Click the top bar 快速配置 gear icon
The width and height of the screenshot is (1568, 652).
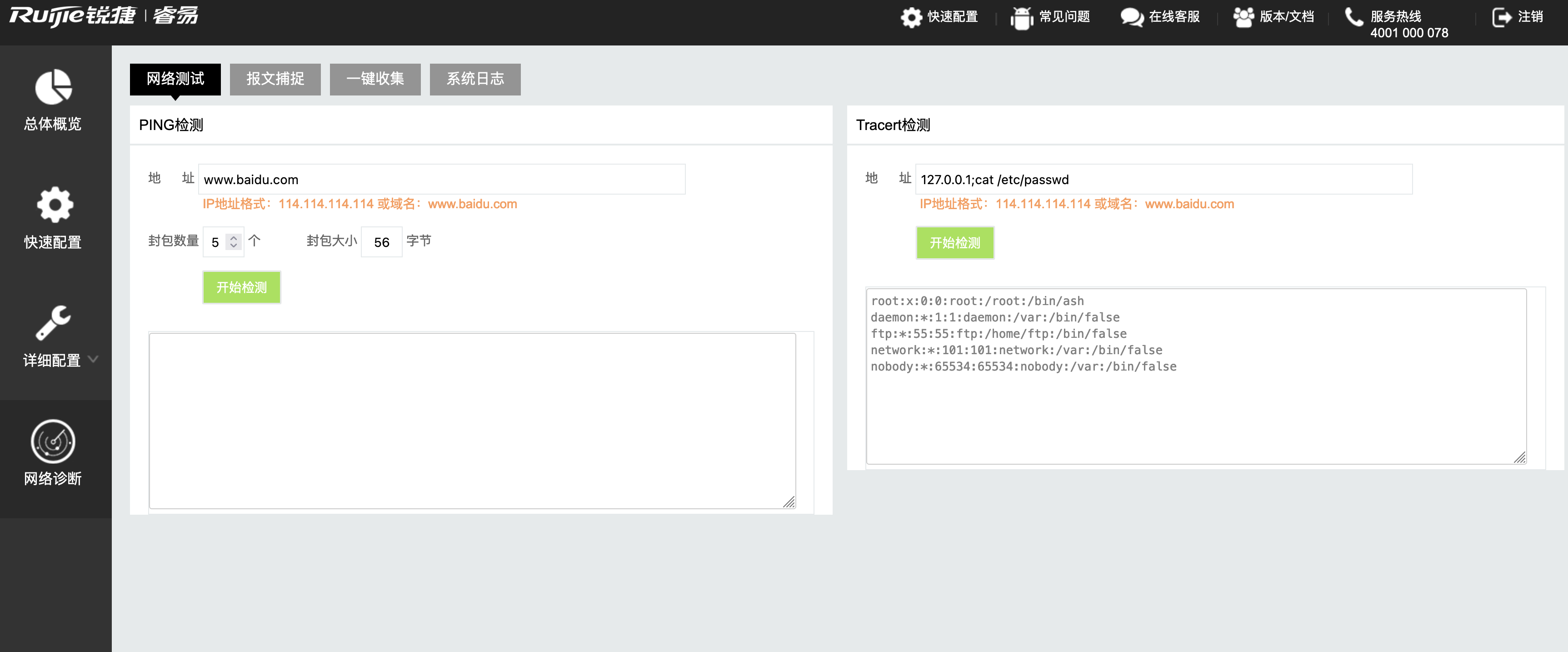(911, 17)
